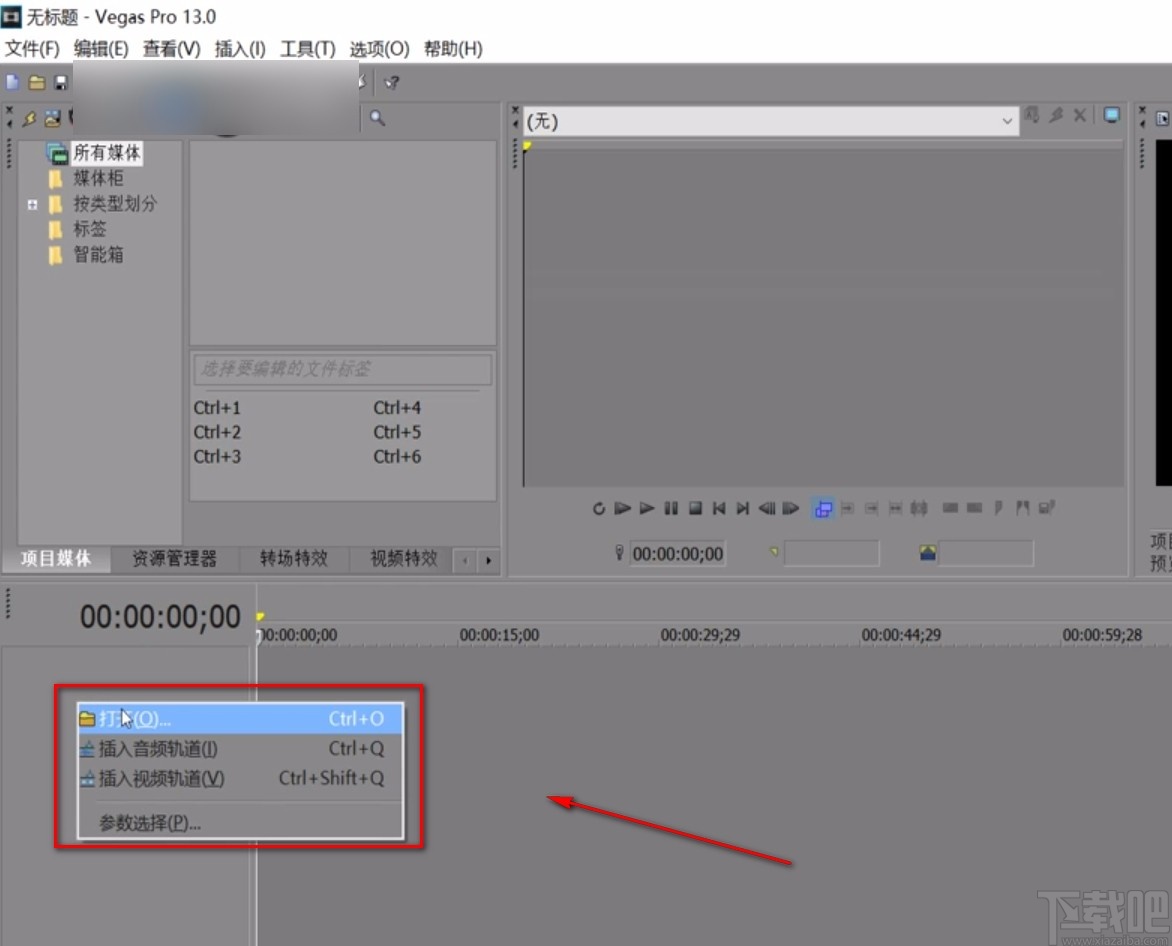
Task: Choose 插入音频轨道(I) in context menu
Action: [241, 749]
